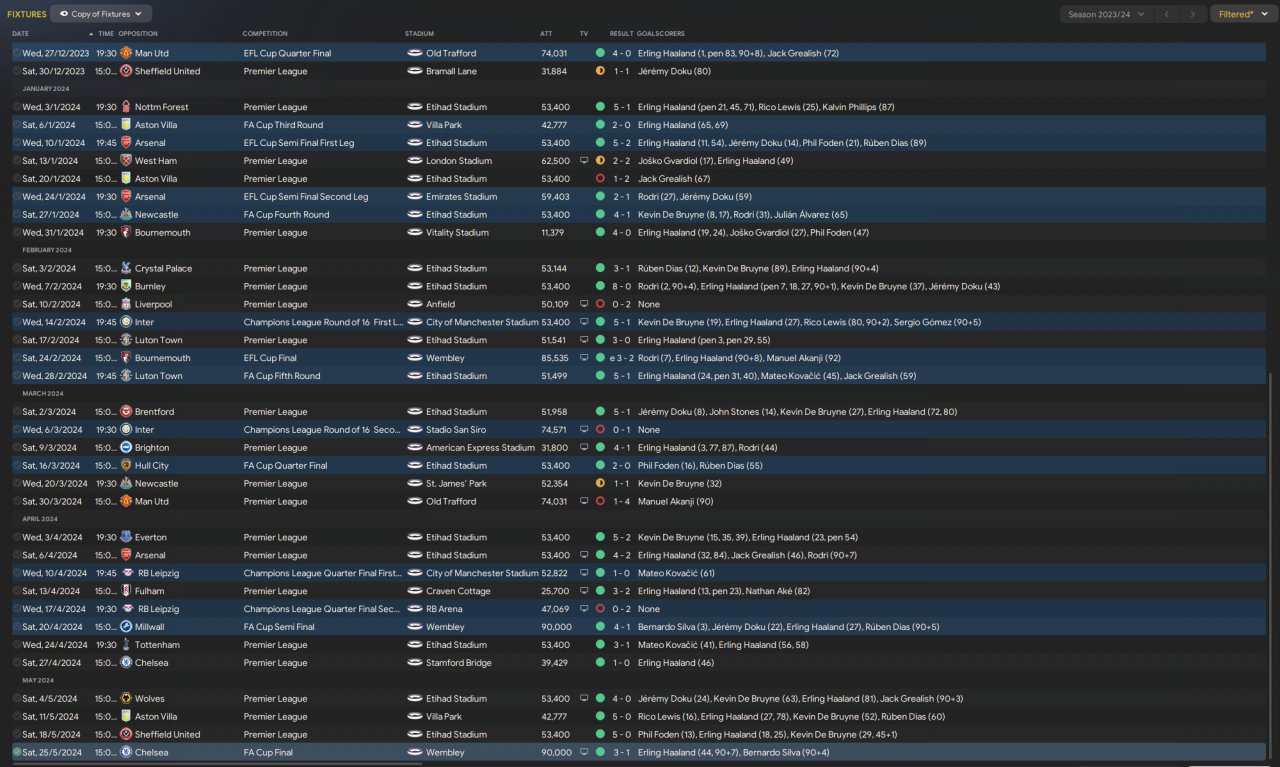Tick the selection circle for Sat, 10/2/2024

[17, 305]
